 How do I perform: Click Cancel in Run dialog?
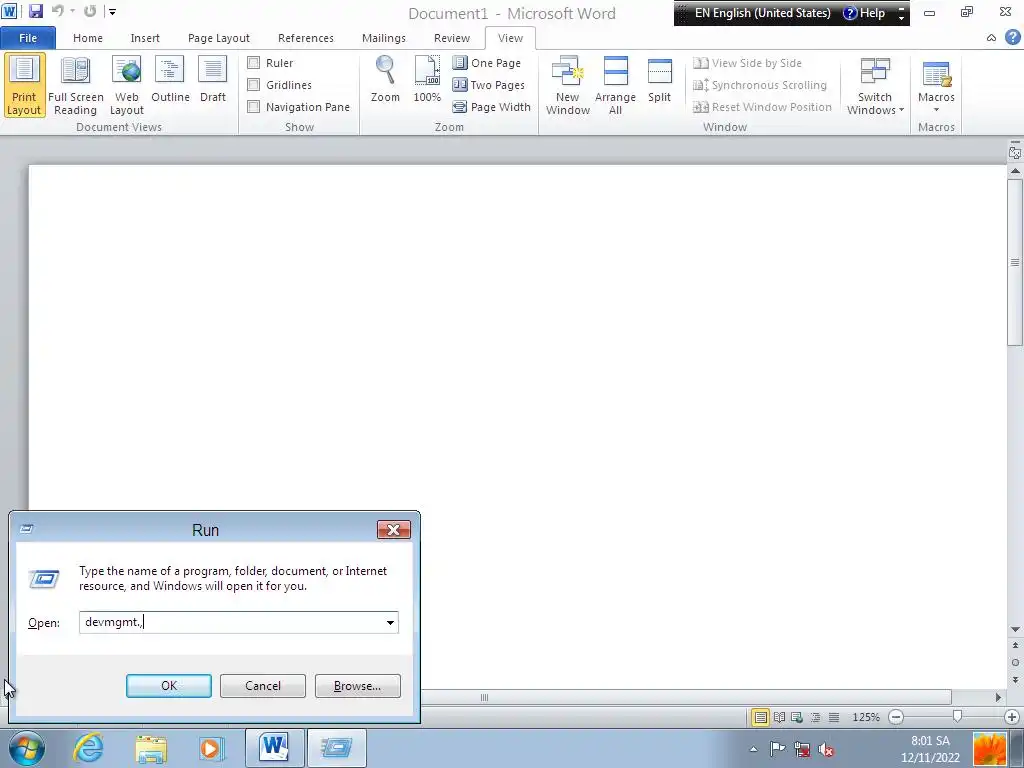tap(263, 686)
